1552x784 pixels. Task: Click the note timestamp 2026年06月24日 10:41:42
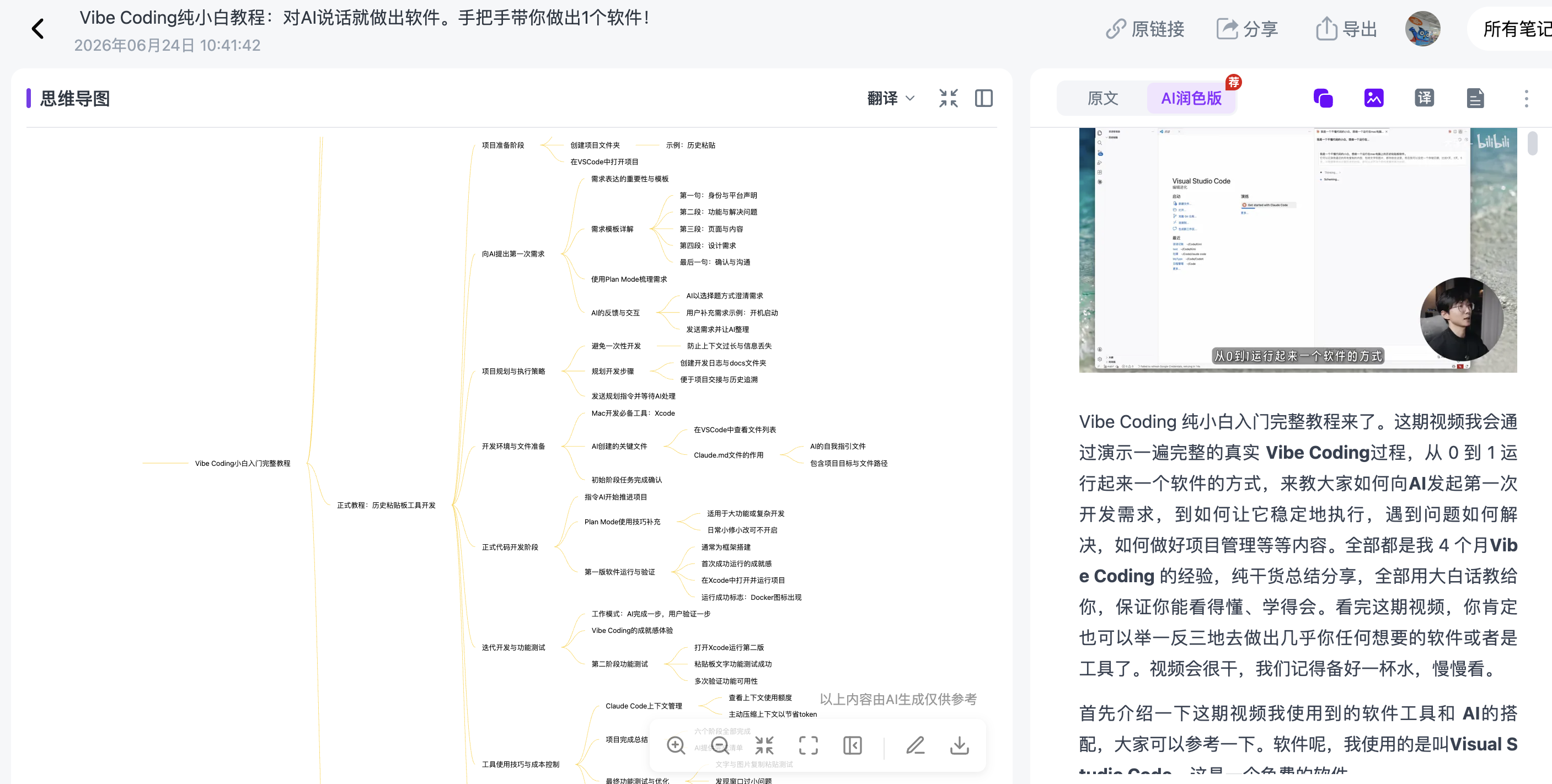167,45
